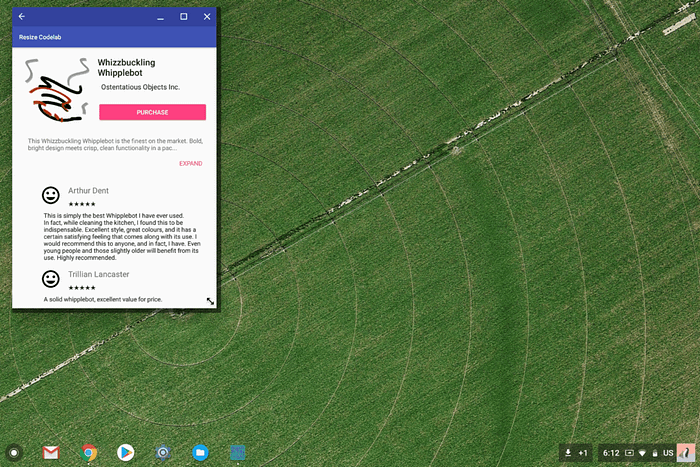Click the window resize corner handle
Screen dimensions: 700x467
pos(210,301)
